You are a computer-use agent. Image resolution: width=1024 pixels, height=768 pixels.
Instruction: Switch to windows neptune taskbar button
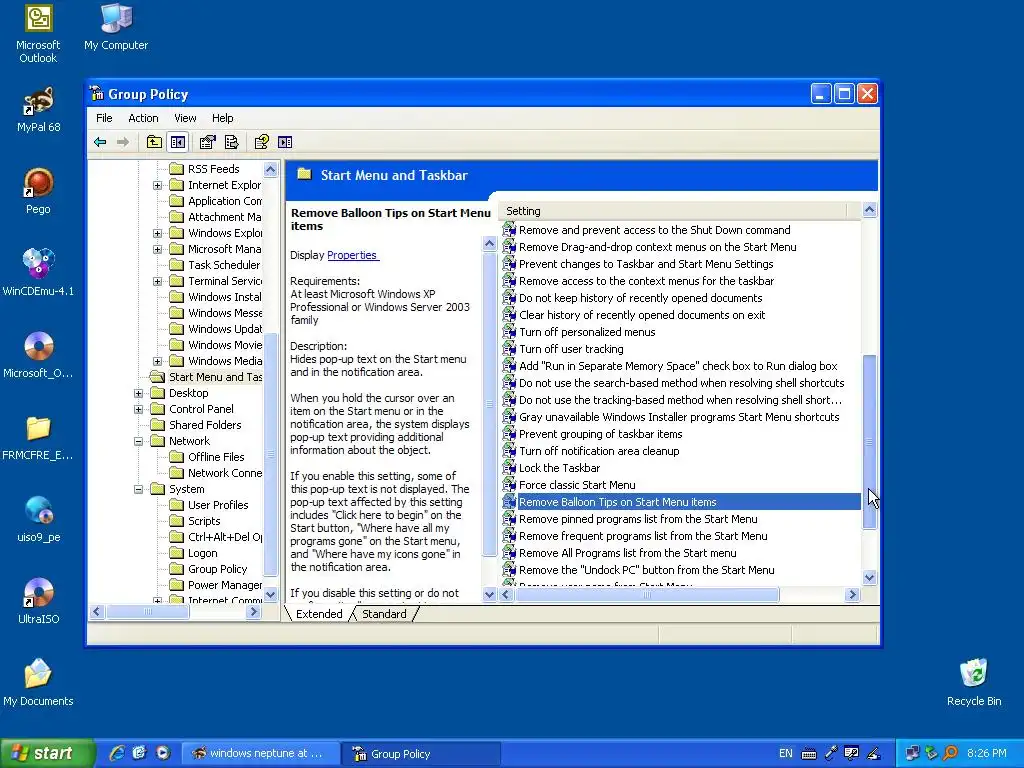click(259, 753)
